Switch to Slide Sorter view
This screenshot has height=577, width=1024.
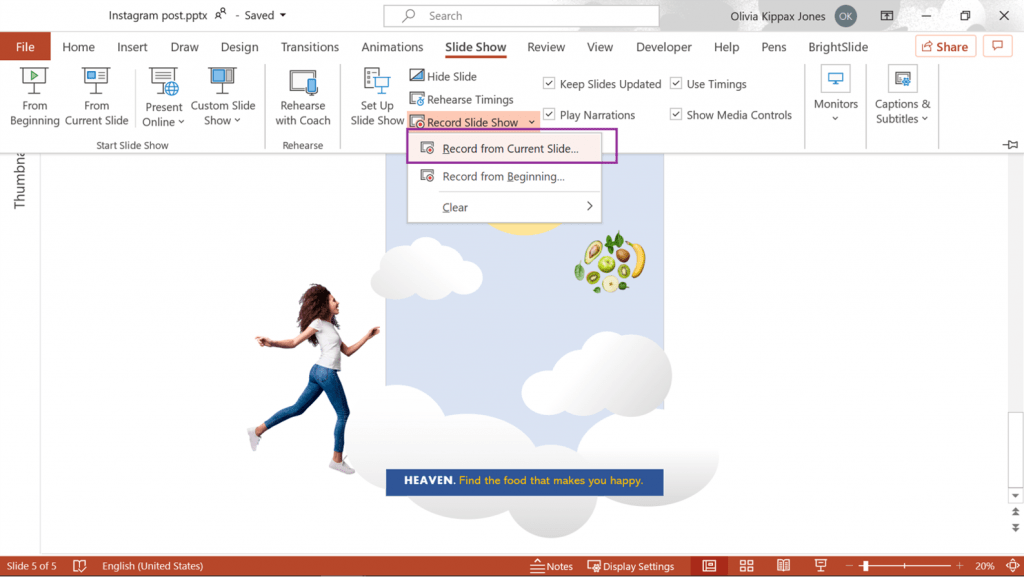coord(746,566)
